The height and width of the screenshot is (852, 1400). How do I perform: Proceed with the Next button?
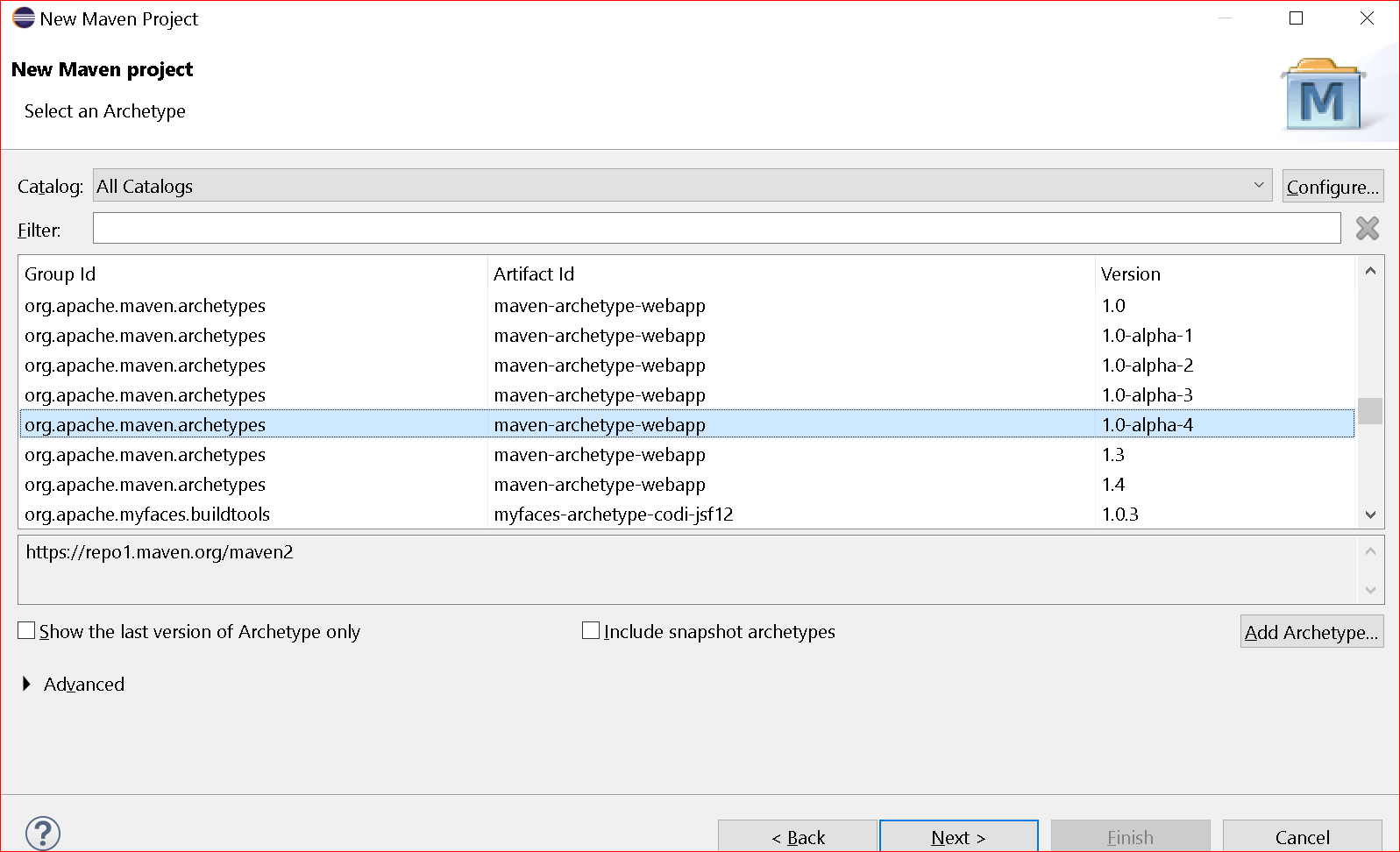pyautogui.click(x=959, y=836)
